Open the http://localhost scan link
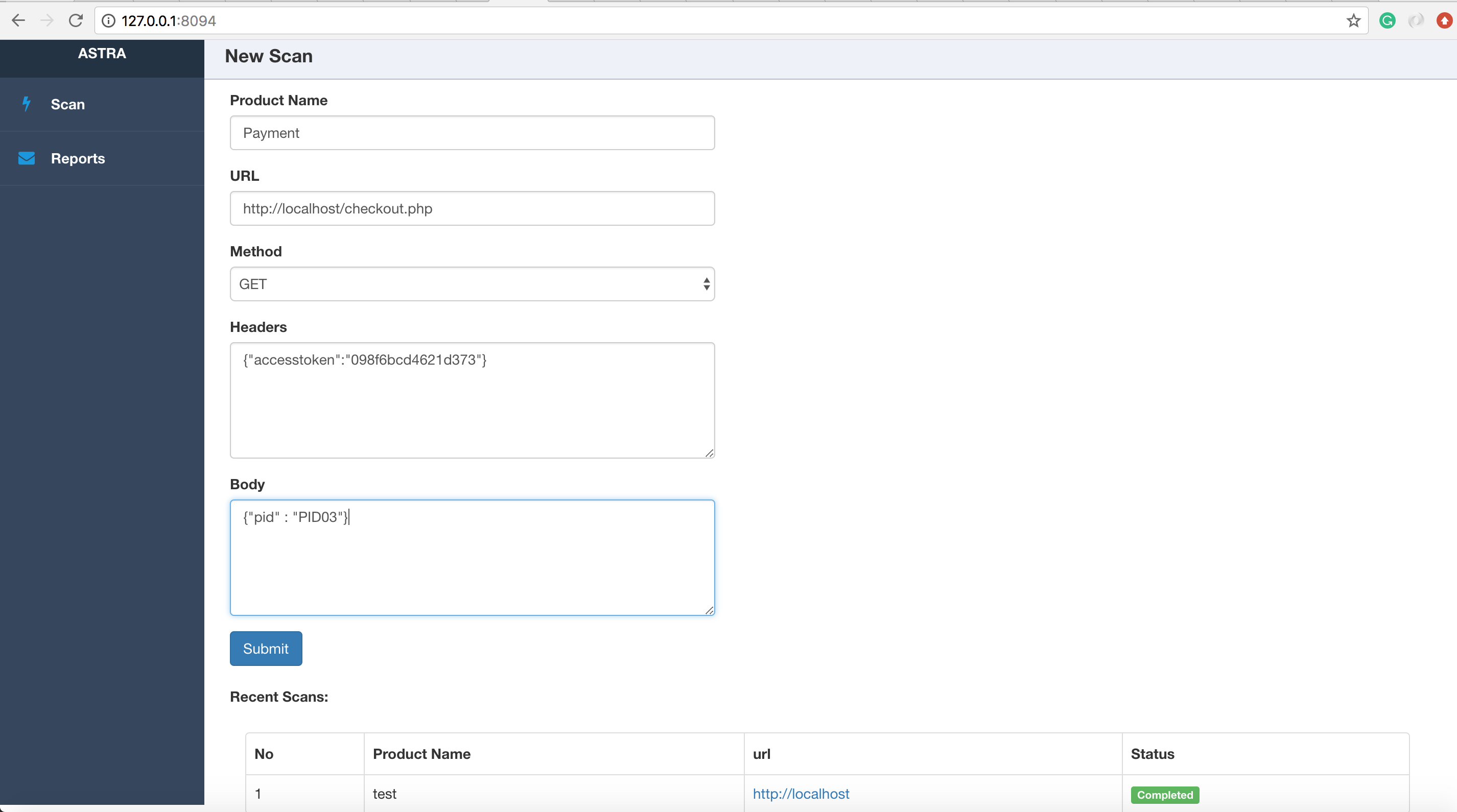The height and width of the screenshot is (812, 1457). coord(801,794)
